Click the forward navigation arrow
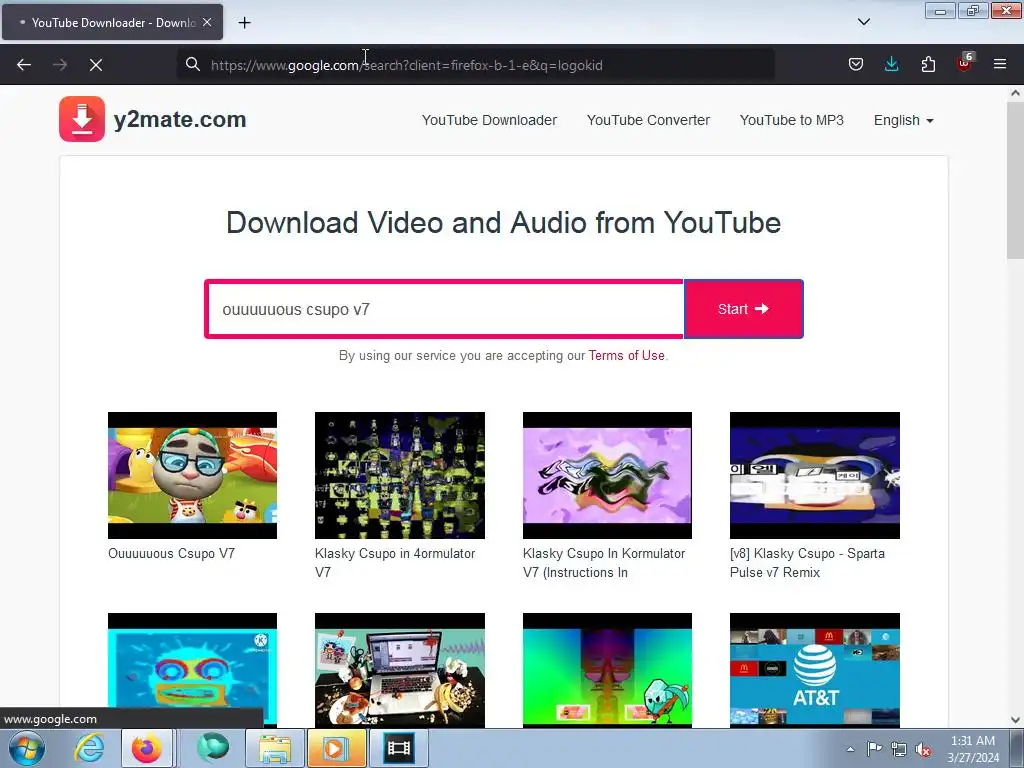This screenshot has height=768, width=1024. coord(60,65)
